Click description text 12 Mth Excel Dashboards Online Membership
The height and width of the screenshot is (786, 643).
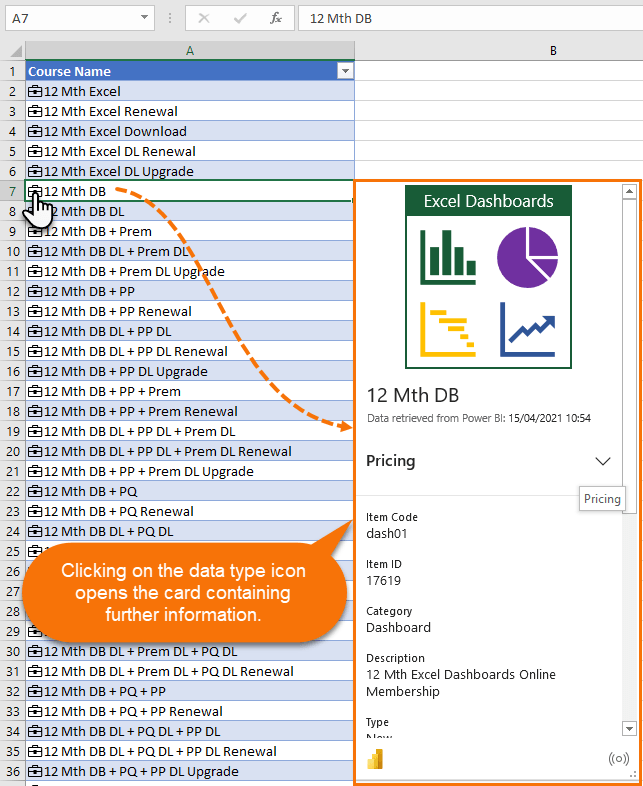(x=461, y=683)
